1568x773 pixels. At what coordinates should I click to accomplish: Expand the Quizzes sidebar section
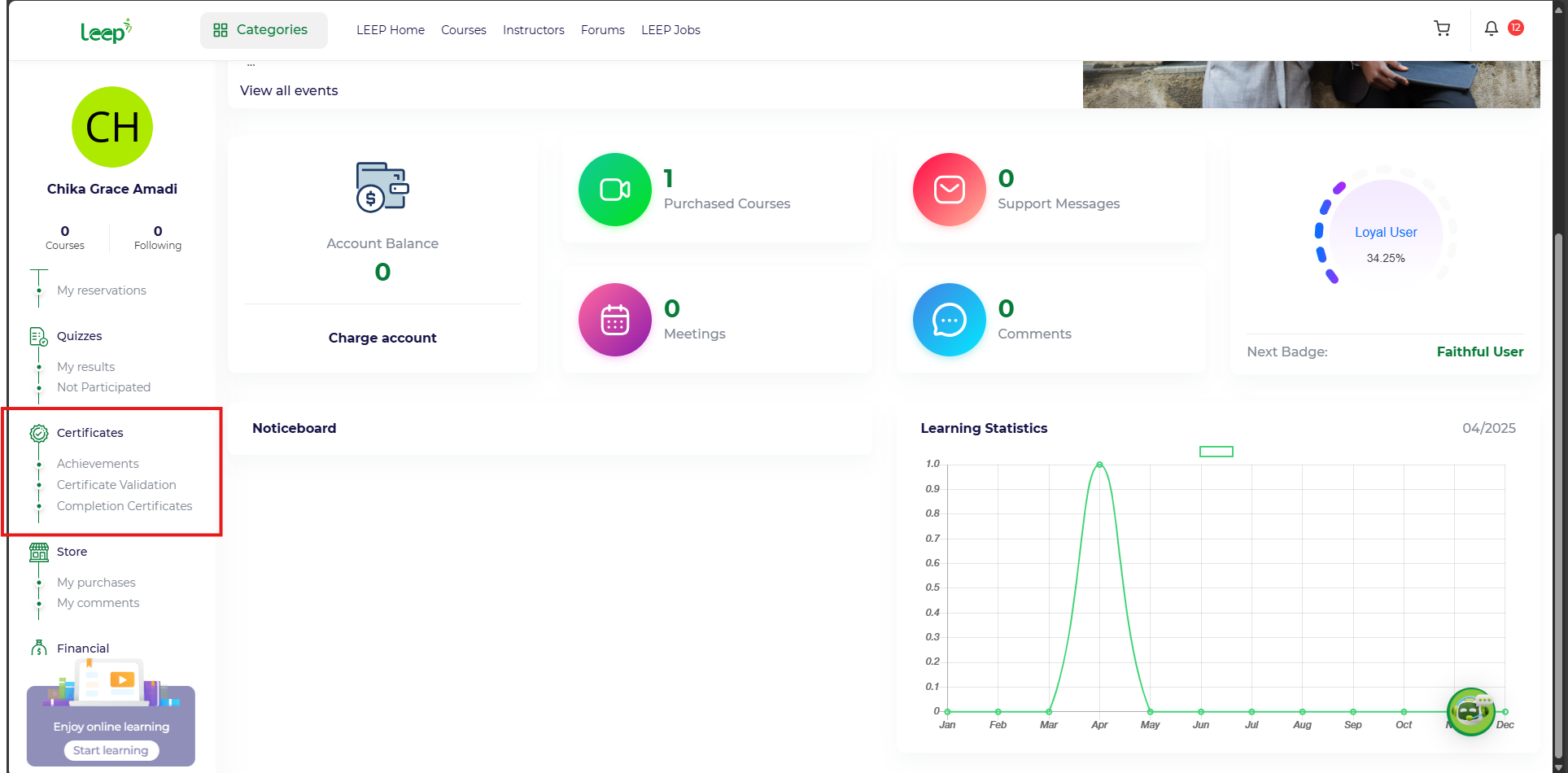coord(79,336)
